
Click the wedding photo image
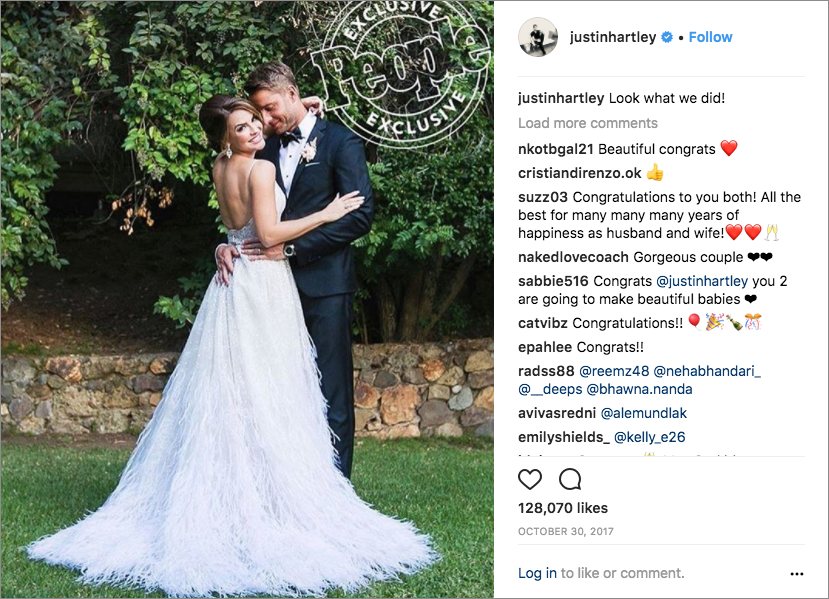click(247, 299)
